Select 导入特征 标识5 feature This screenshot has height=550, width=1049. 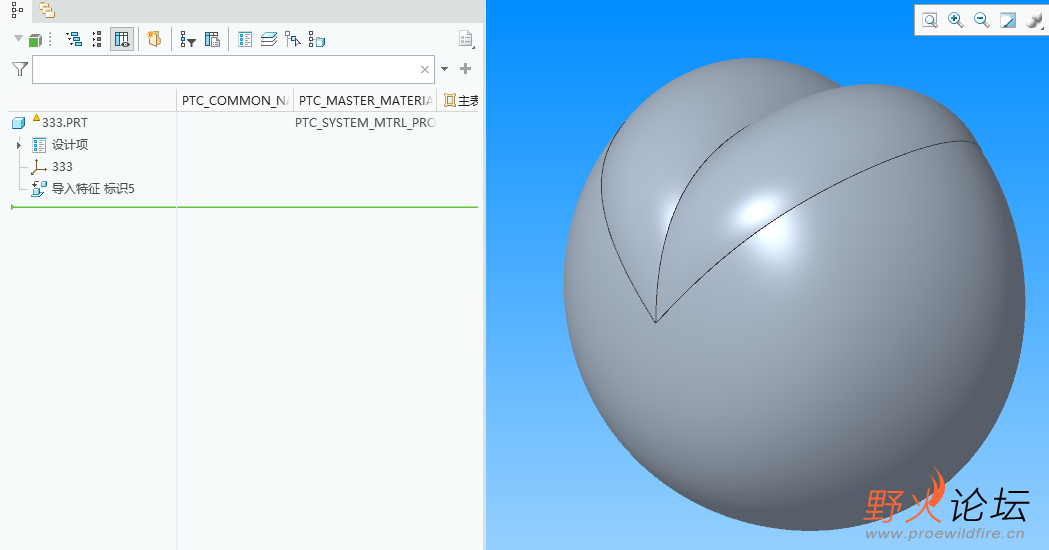[93, 189]
